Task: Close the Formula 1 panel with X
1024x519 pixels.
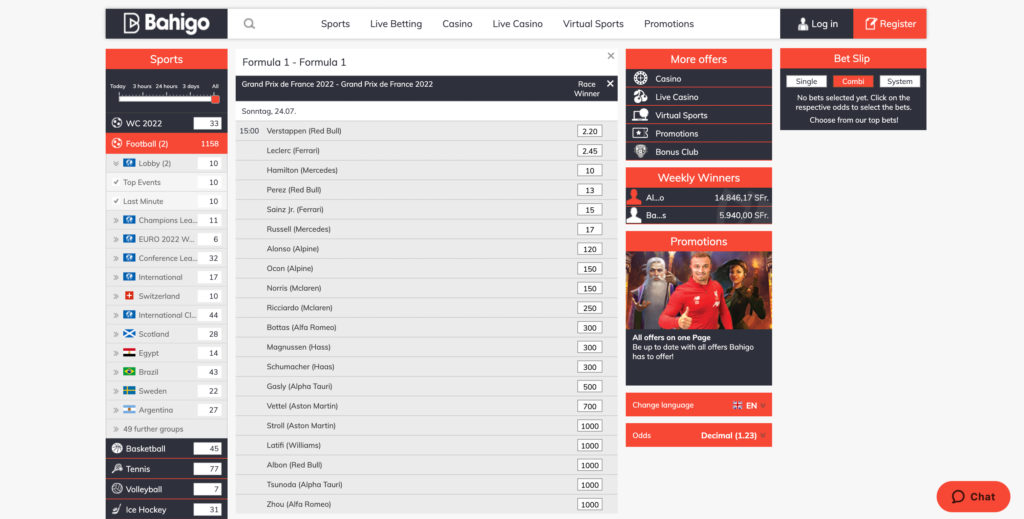Action: 611,56
